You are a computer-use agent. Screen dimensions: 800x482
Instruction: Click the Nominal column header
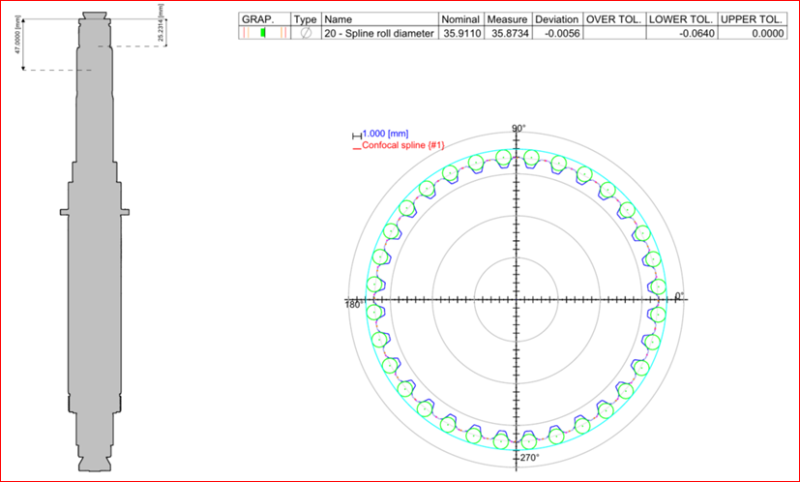[461, 19]
